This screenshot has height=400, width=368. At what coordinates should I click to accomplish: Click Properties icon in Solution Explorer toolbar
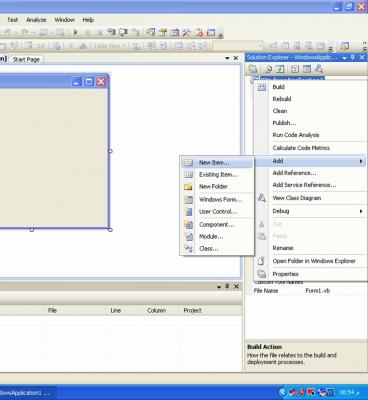tap(253, 69)
